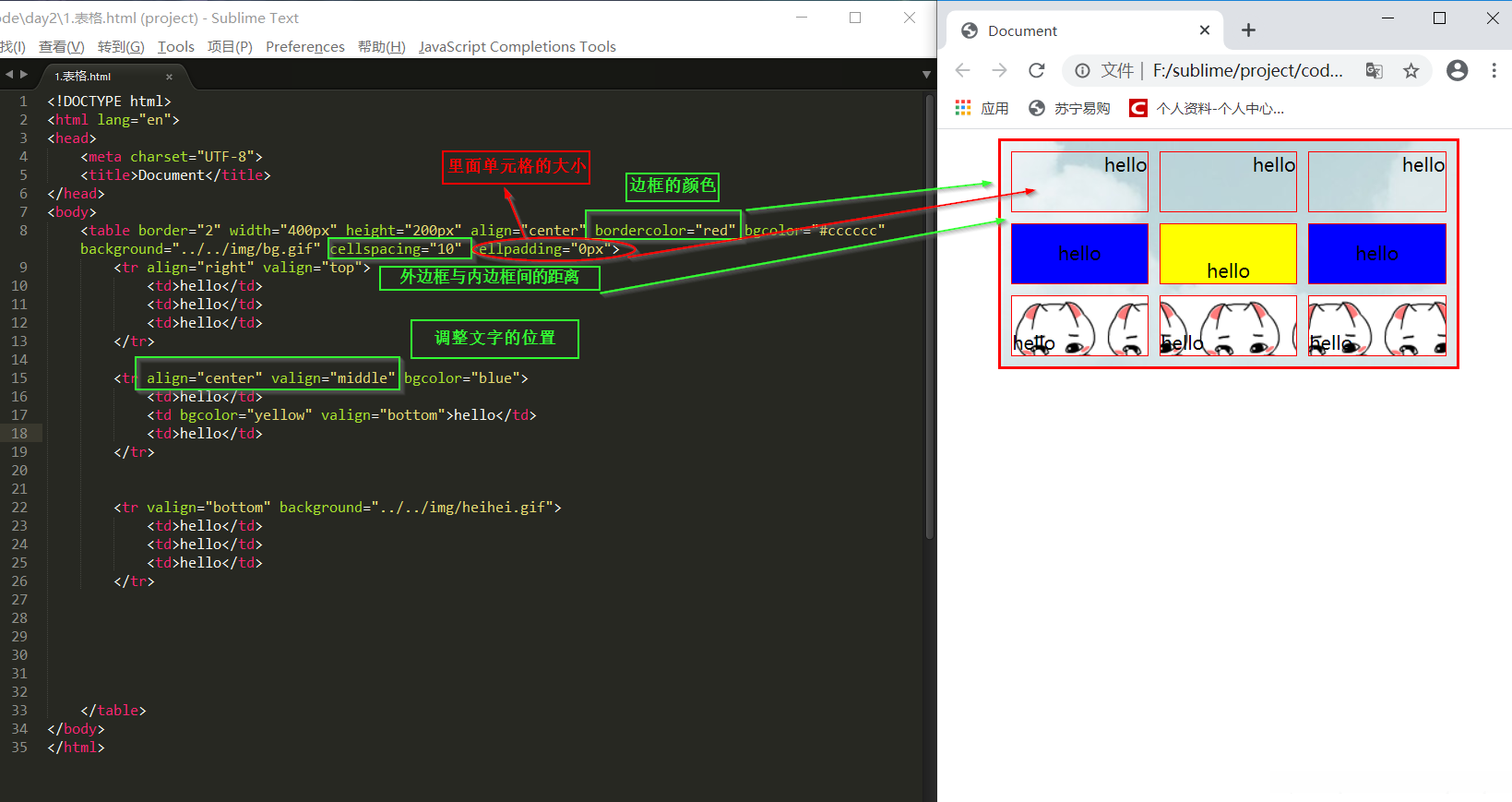Click the <html lang="en"> code line
1512x802 pixels.
tap(113, 120)
